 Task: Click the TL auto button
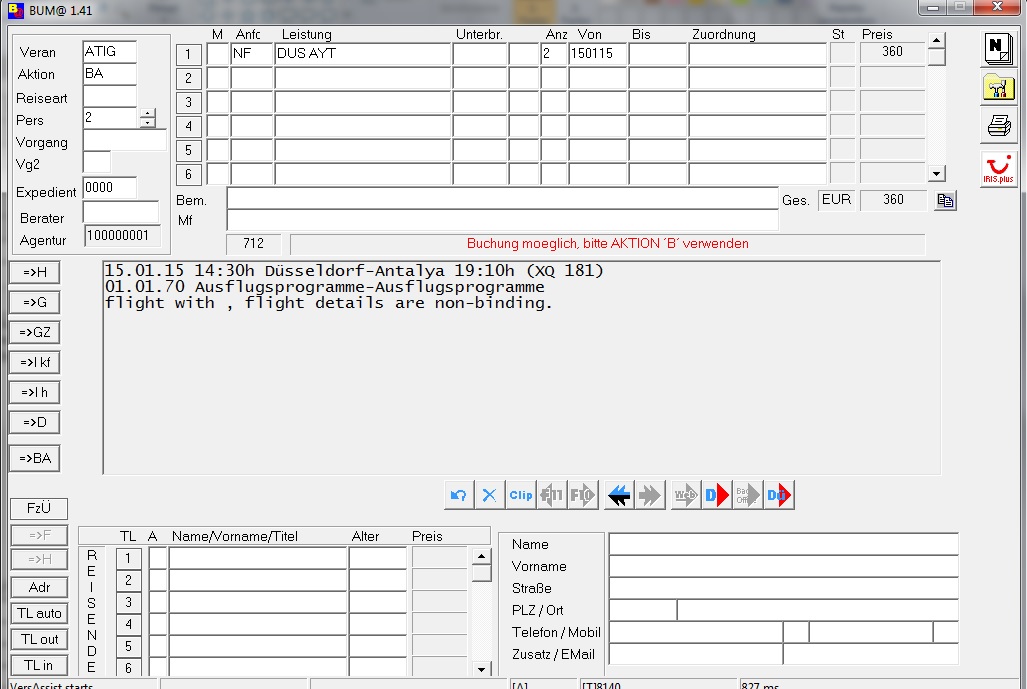[40, 613]
